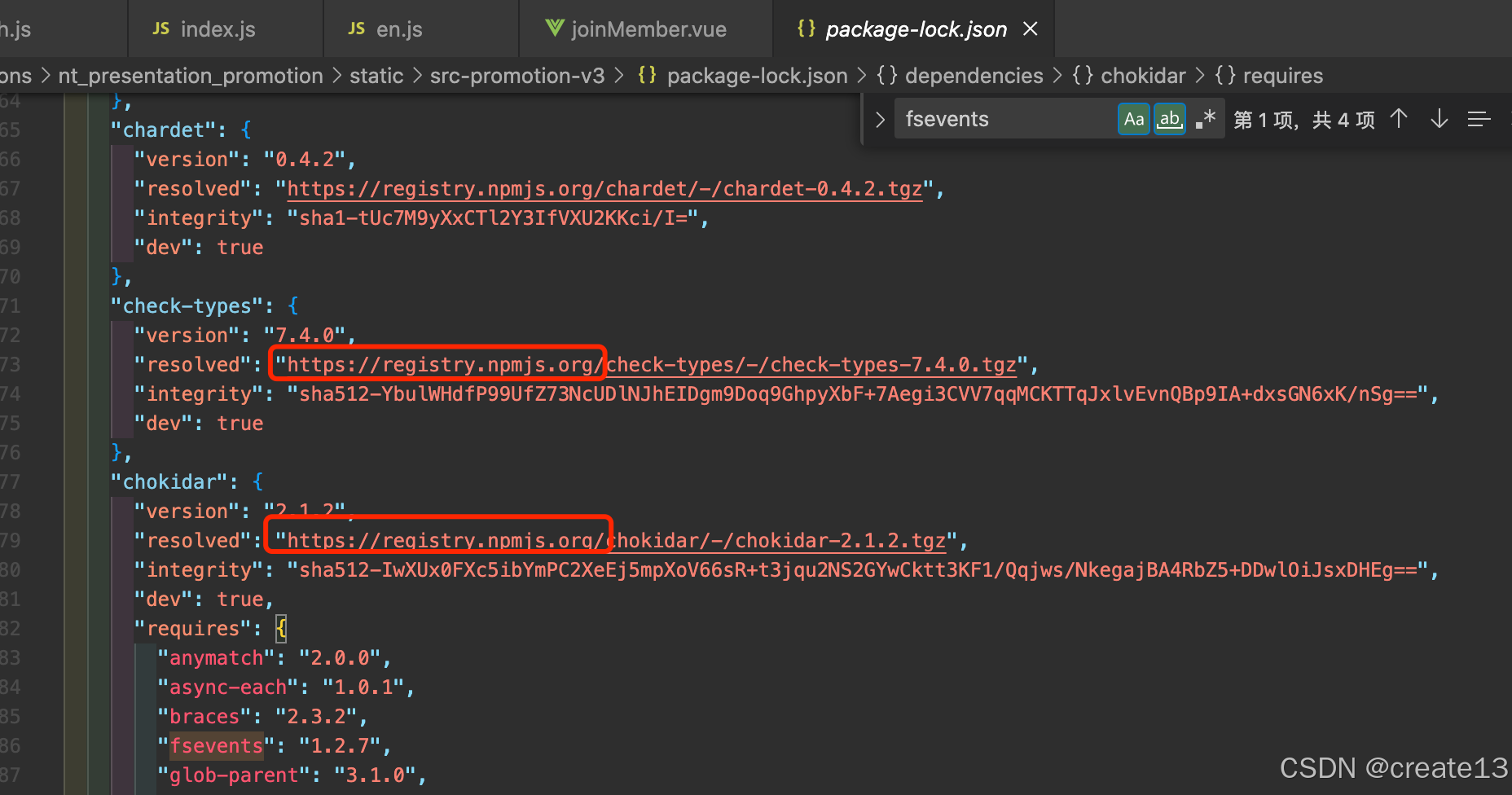Click the braces icon beside chokidar breadcrumb
The height and width of the screenshot is (795, 1512).
pyautogui.click(x=1083, y=75)
